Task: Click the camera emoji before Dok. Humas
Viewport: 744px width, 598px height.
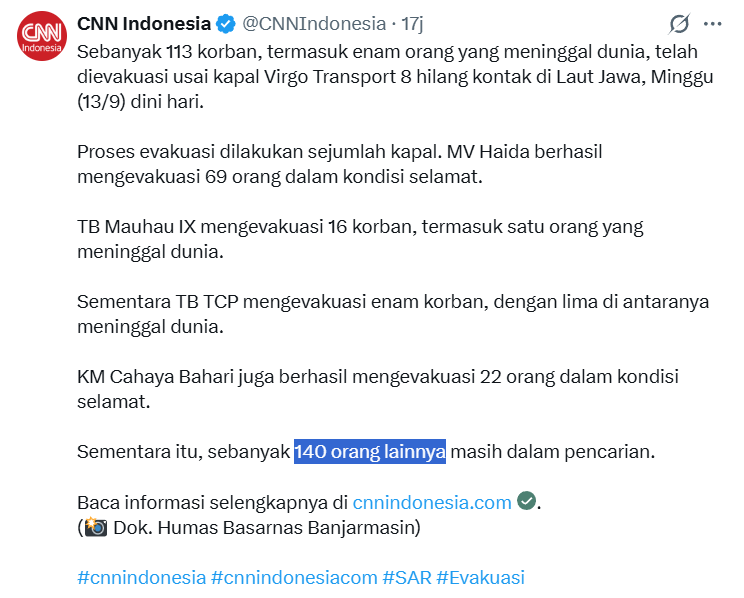Action: (x=95, y=527)
